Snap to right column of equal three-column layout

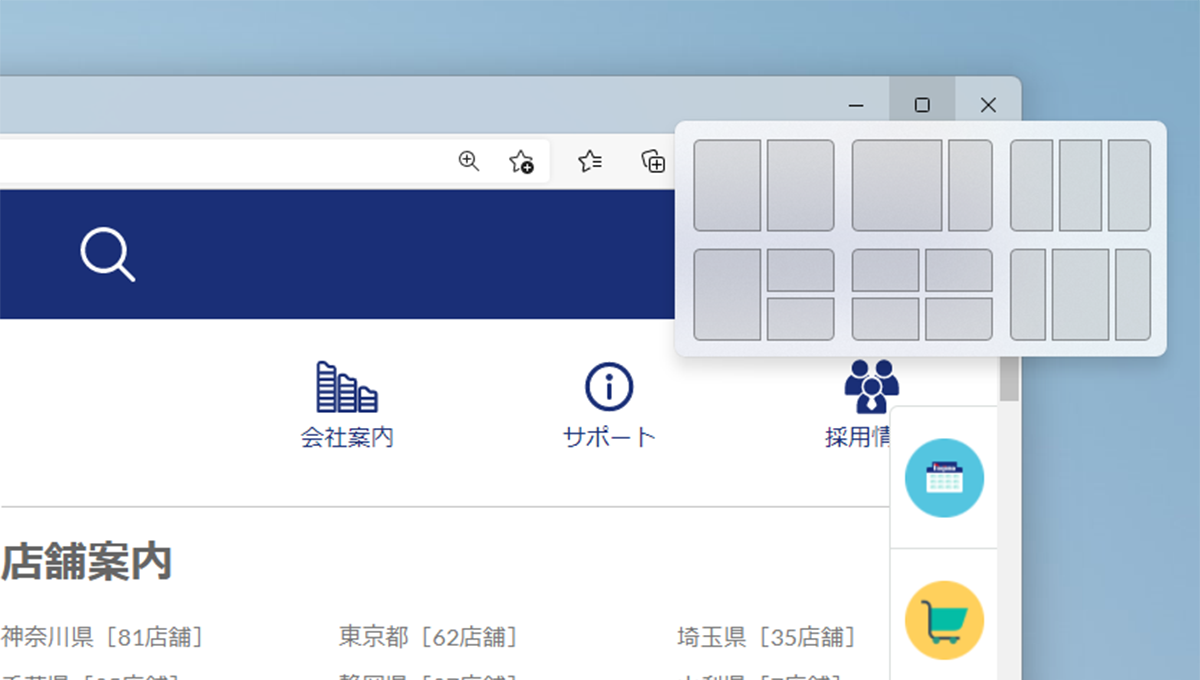1129,185
